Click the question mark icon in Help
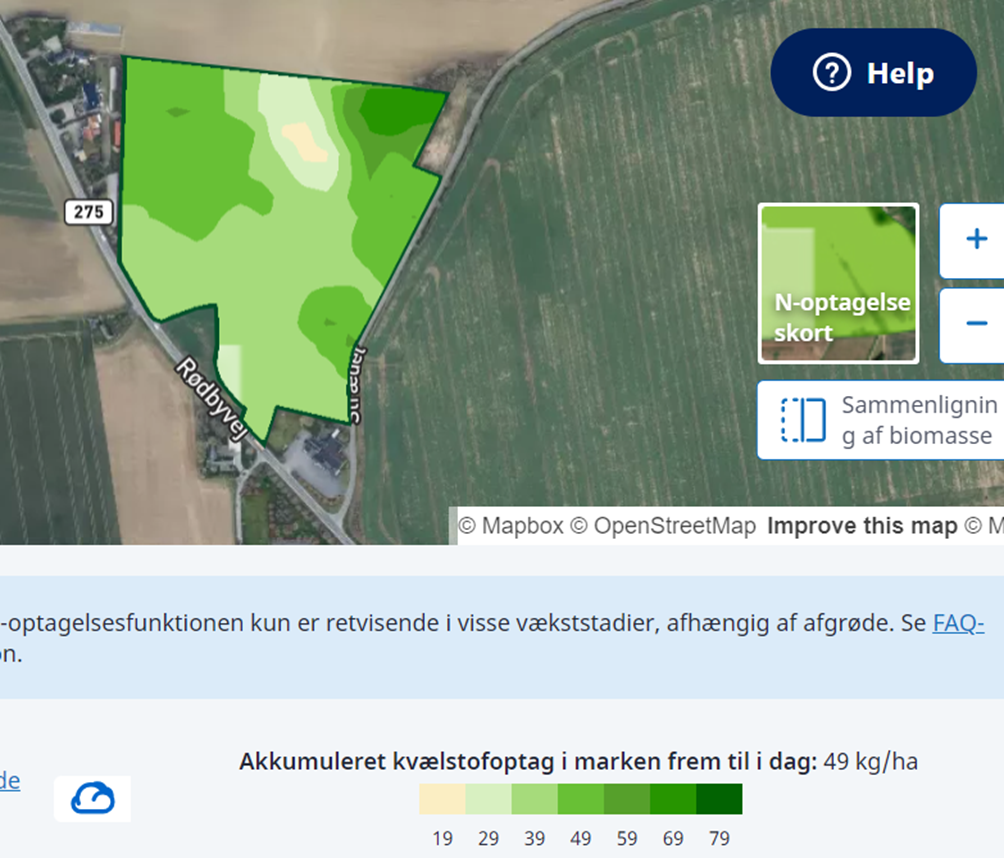Image resolution: width=1004 pixels, height=858 pixels. pos(831,73)
